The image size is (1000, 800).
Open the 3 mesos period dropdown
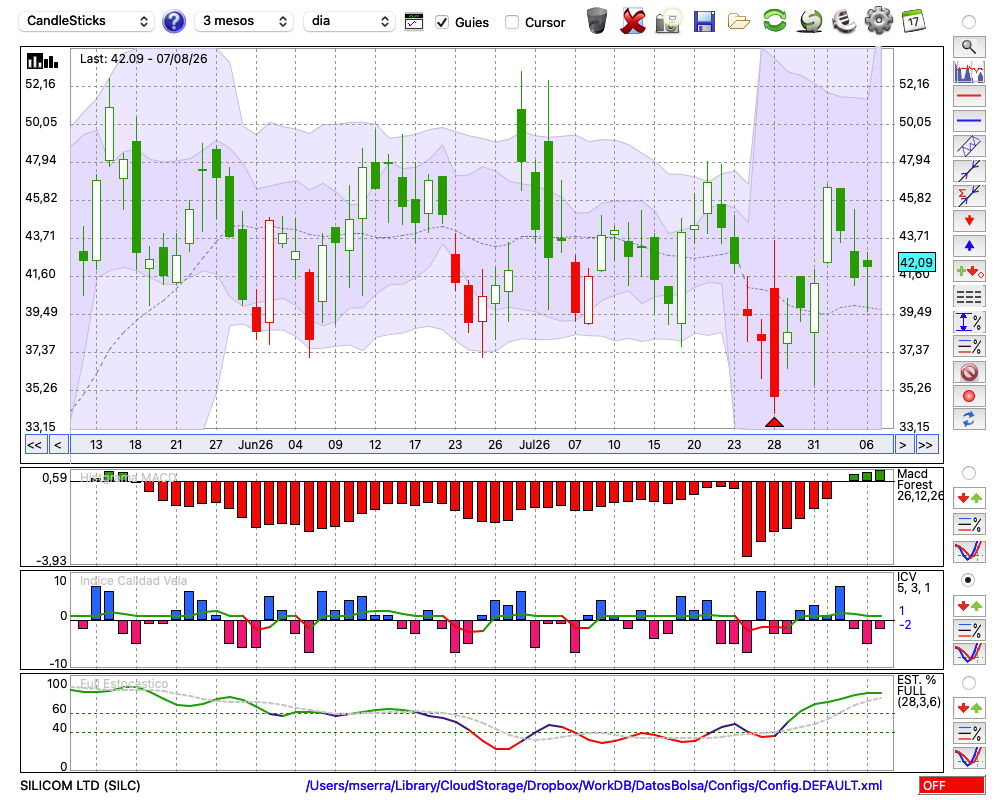point(244,21)
